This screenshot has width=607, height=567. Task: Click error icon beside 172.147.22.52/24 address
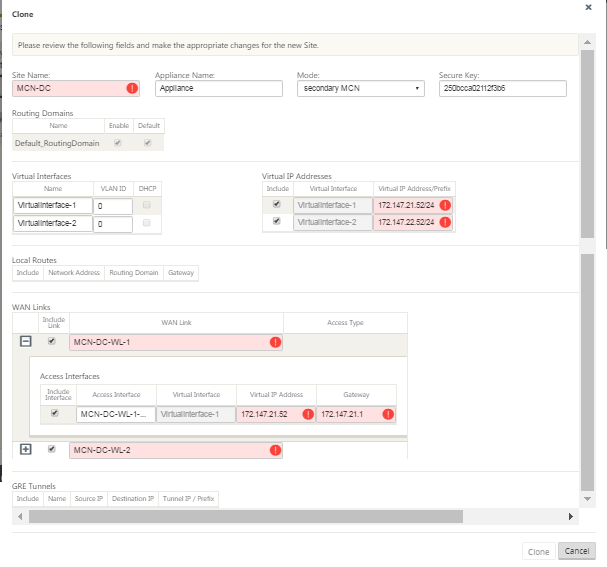(x=445, y=222)
